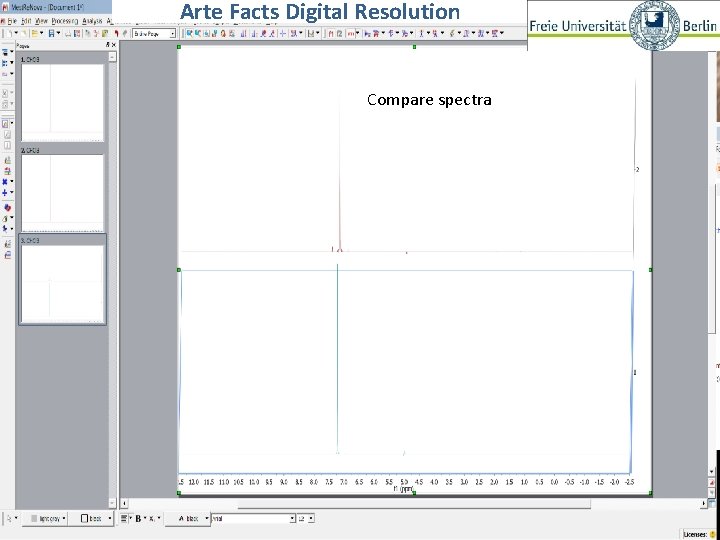Screen dimensions: 720x540
Task: Open the page fit zoom combo box
Action: click(154, 34)
